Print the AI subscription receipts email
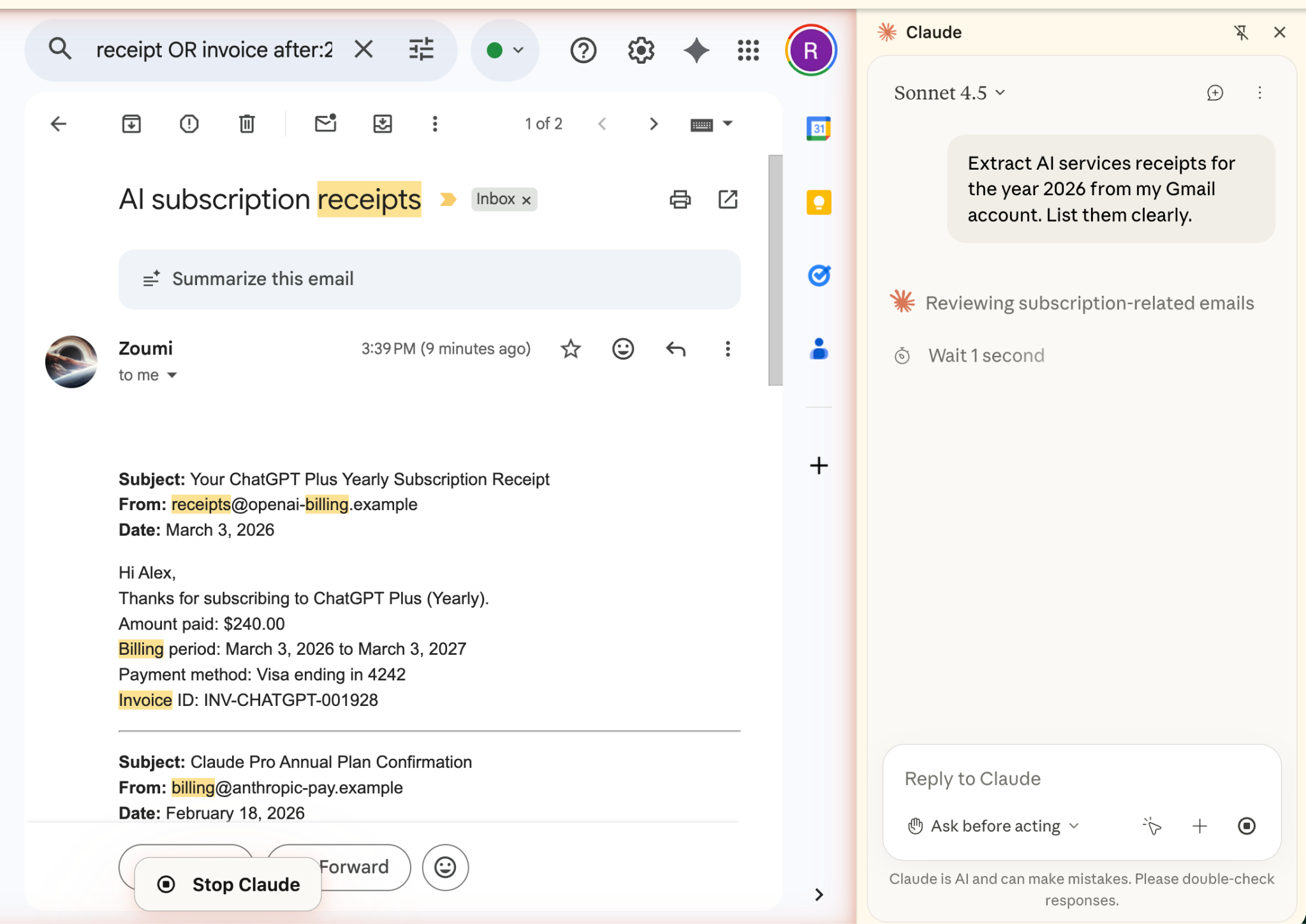The height and width of the screenshot is (924, 1306). (680, 200)
